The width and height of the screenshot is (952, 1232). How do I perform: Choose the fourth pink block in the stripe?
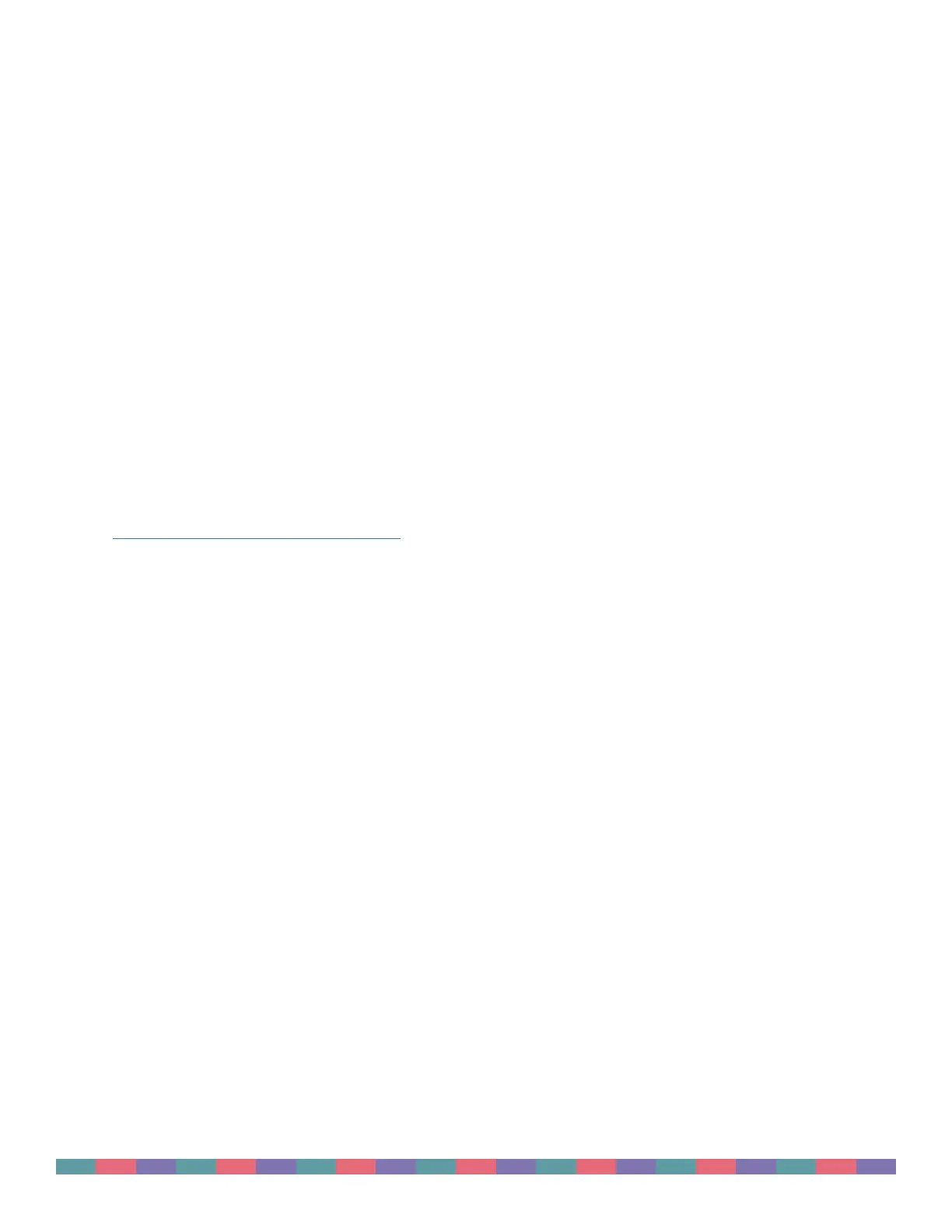(x=476, y=1166)
